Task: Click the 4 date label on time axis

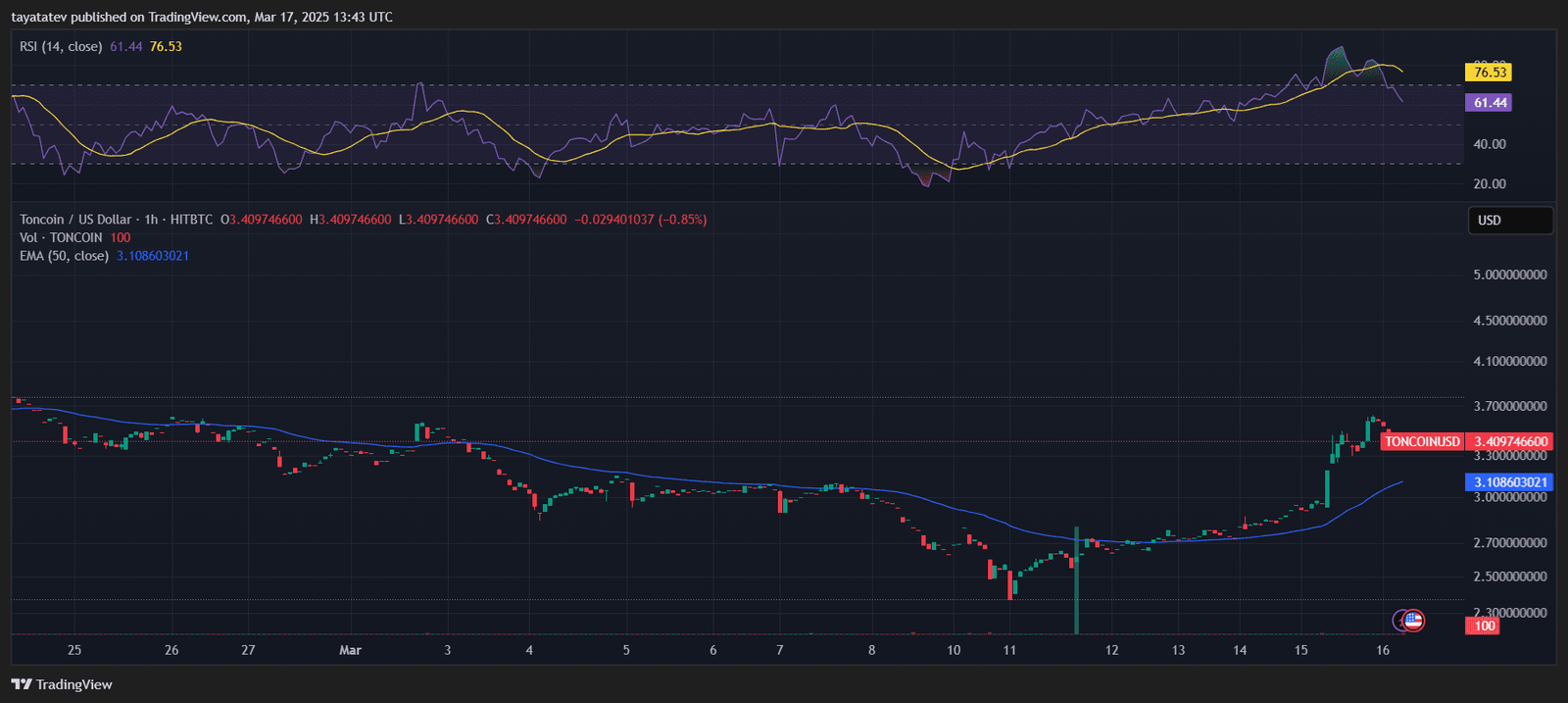Action: pos(529,650)
